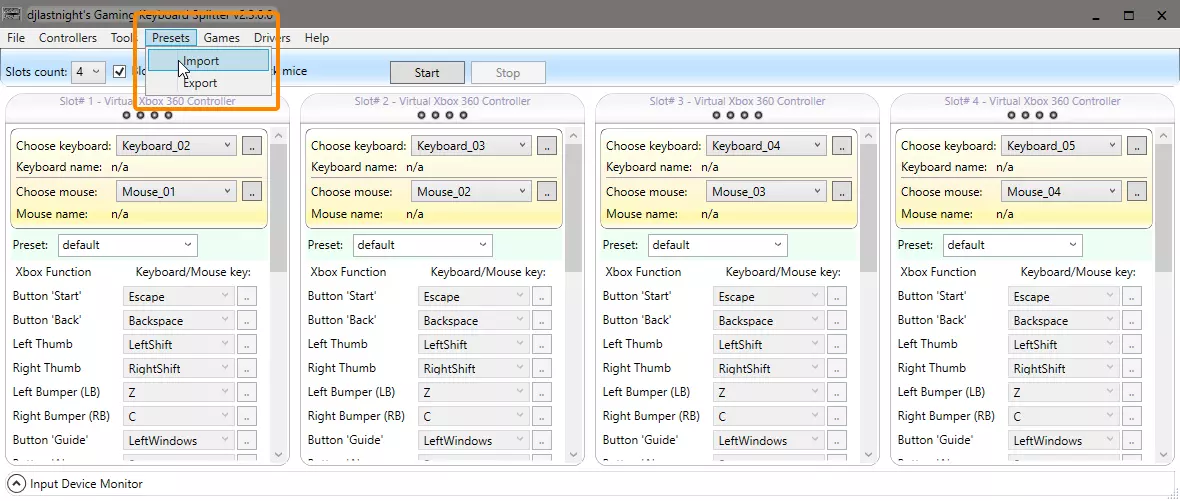Click the Start button
The image size is (1180, 501).
point(427,73)
